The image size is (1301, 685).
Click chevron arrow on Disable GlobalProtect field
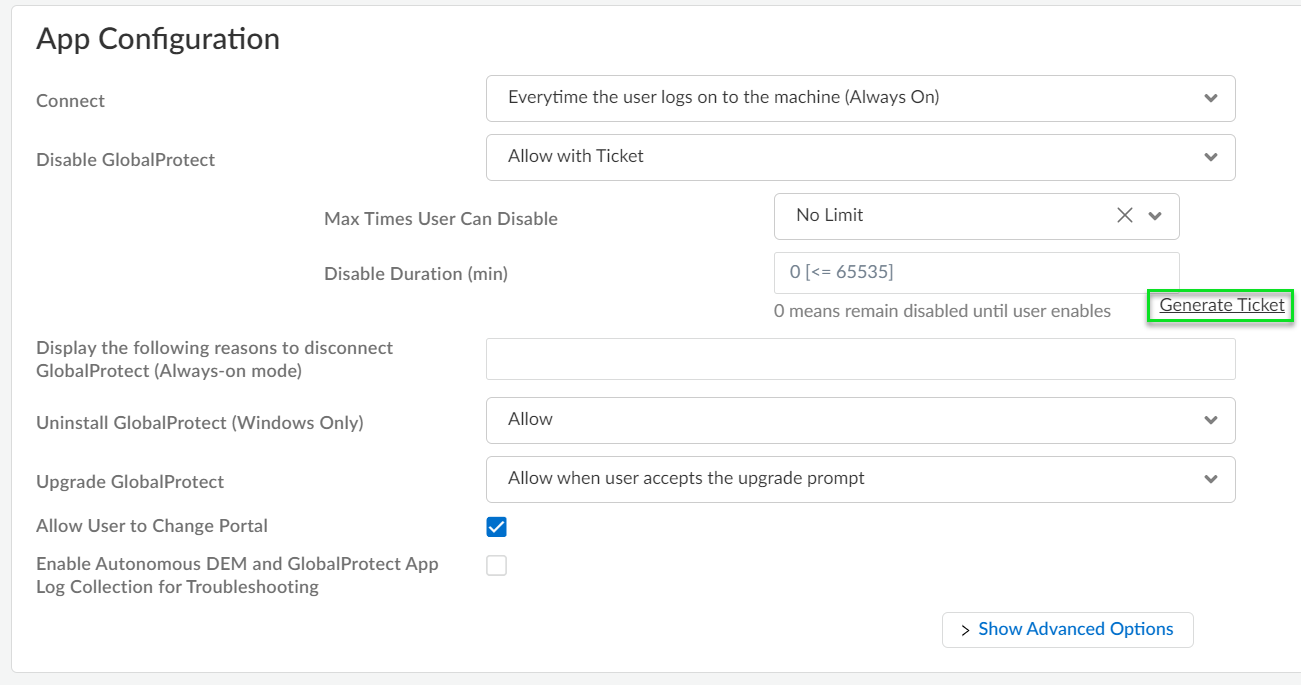point(1211,158)
